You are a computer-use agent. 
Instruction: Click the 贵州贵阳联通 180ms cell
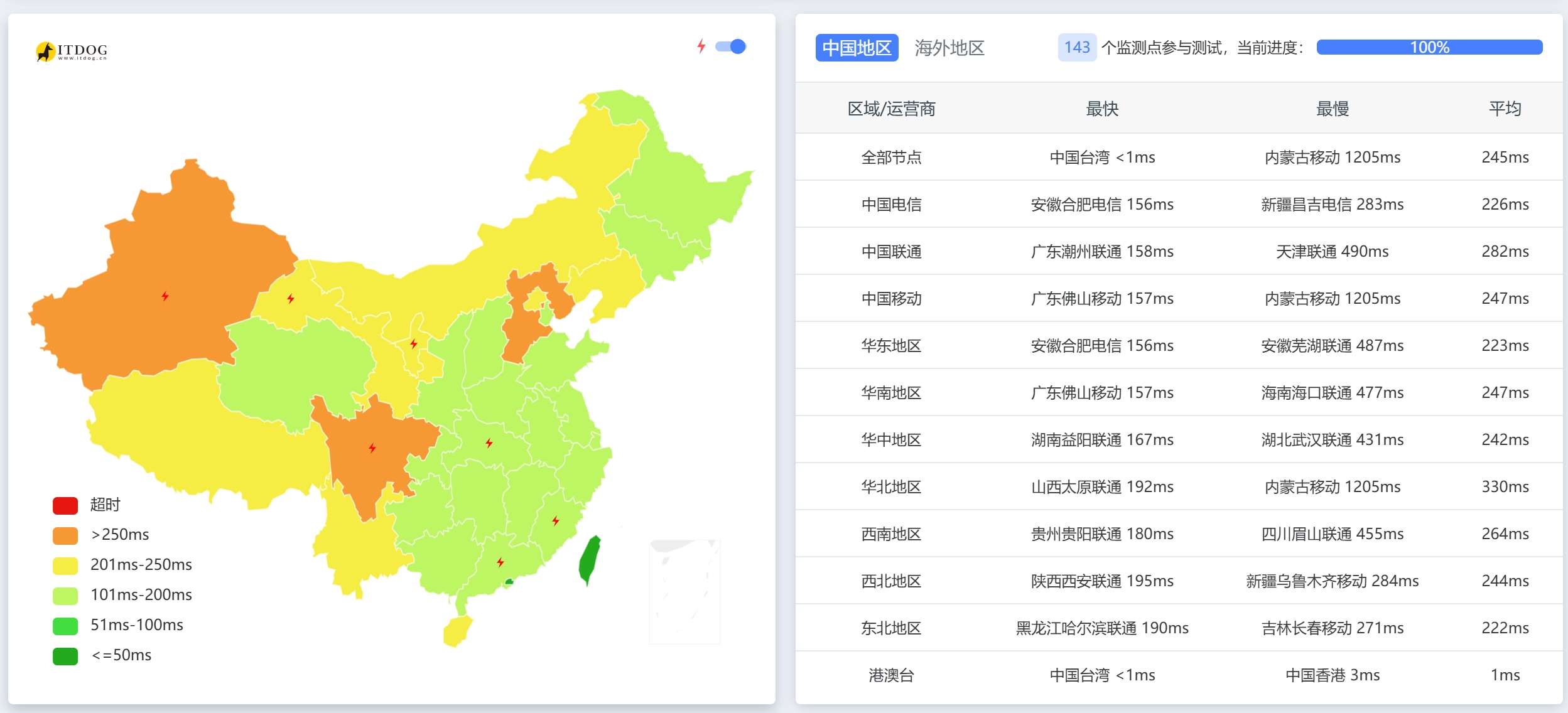(1102, 533)
